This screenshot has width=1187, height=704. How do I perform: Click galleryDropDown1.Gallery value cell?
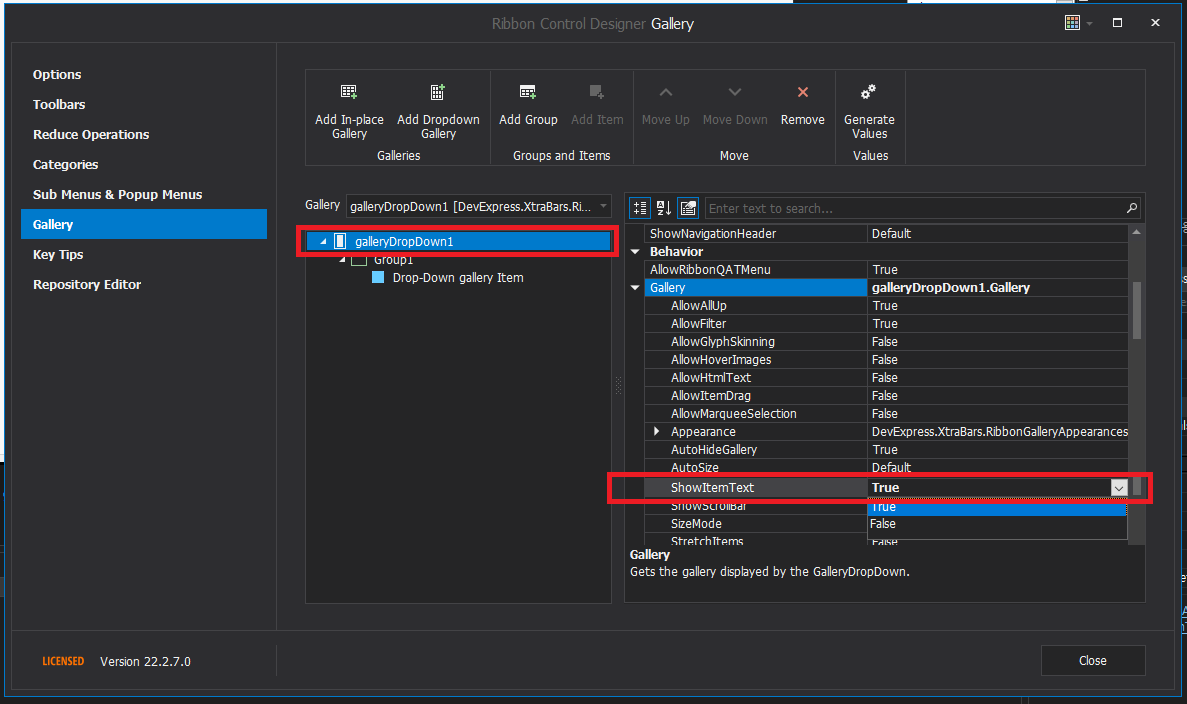[997, 288]
